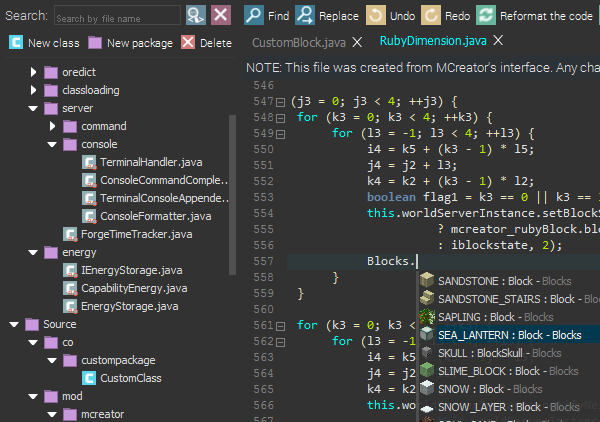The image size is (600, 422).
Task: Collapse the energy folder
Action: tap(33, 252)
